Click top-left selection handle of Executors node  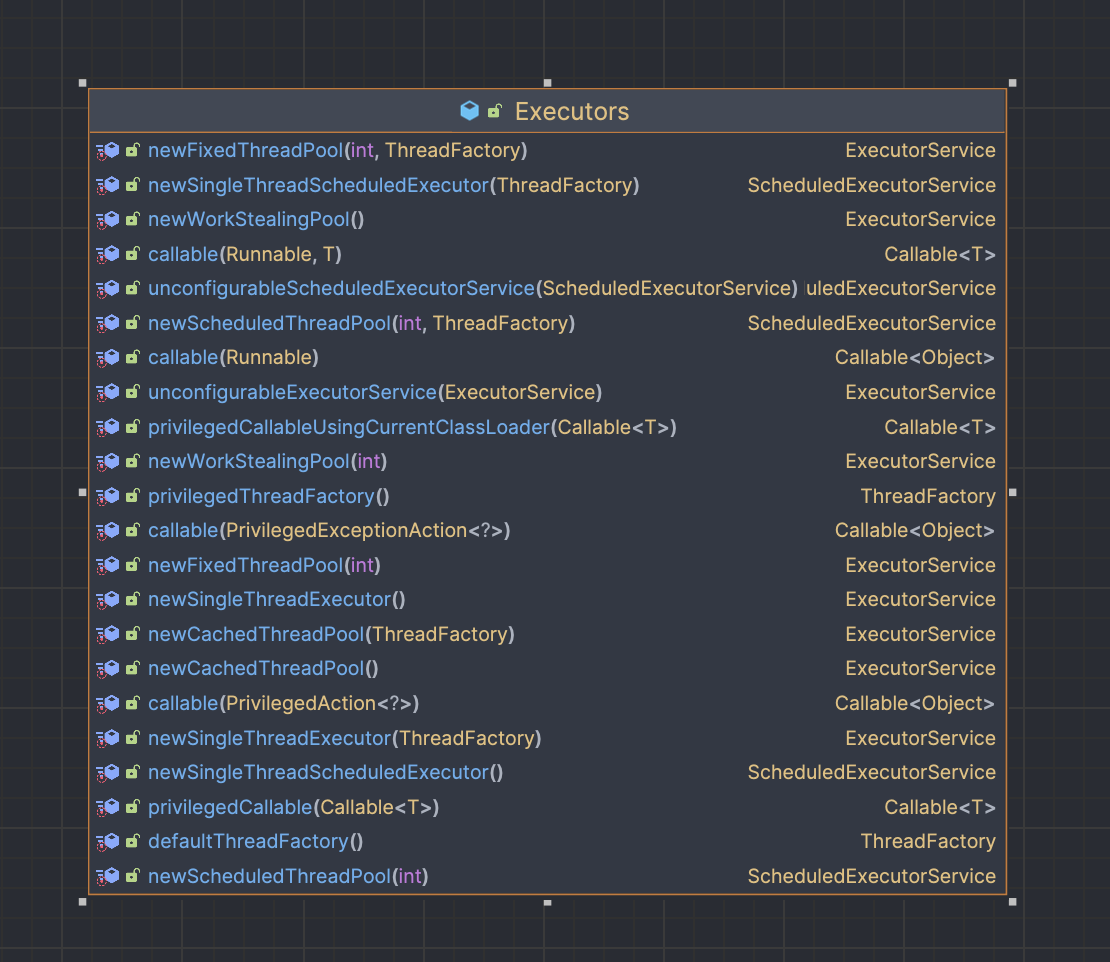[83, 83]
